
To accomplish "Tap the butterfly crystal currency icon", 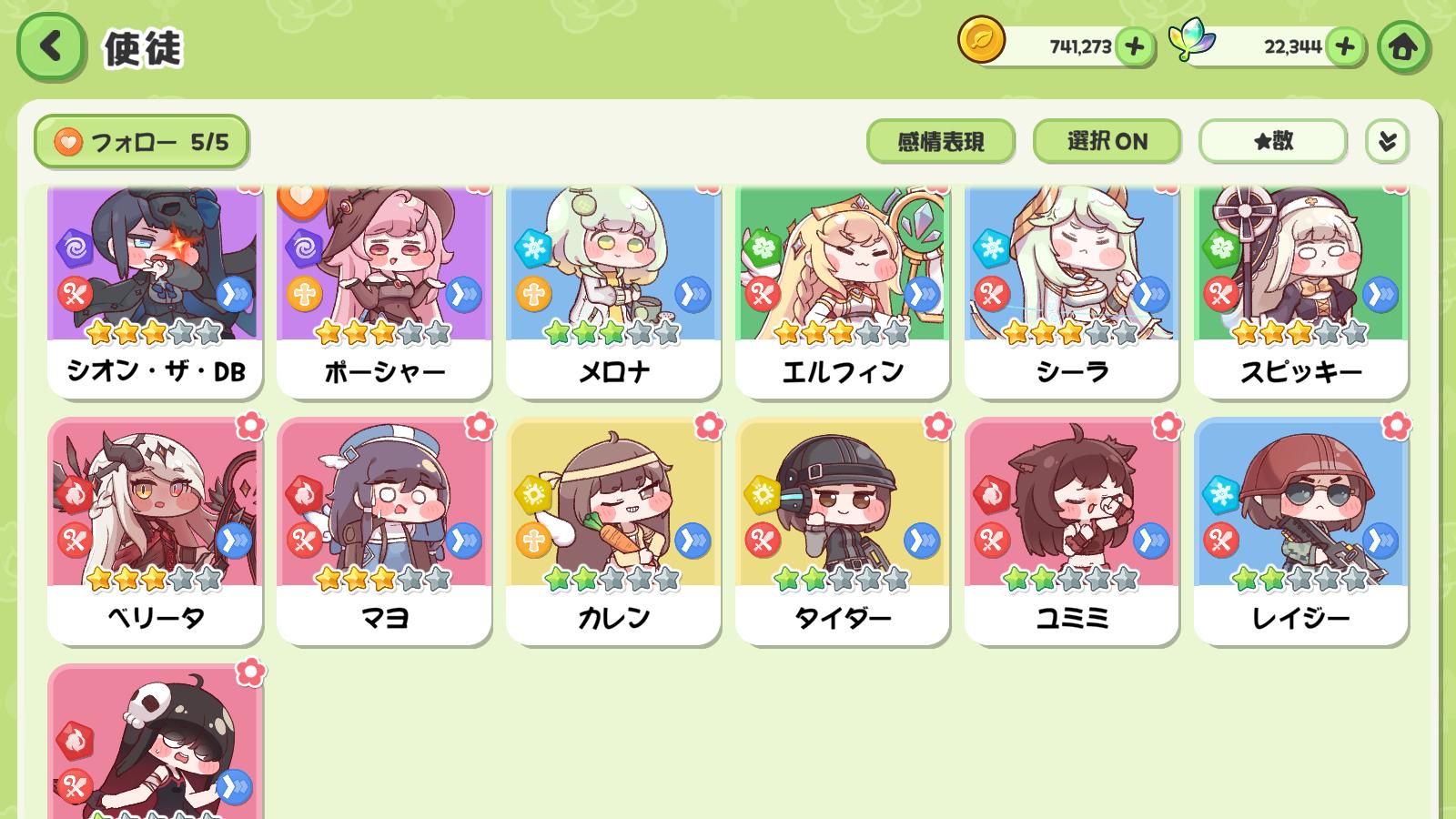I will pyautogui.click(x=1192, y=41).
